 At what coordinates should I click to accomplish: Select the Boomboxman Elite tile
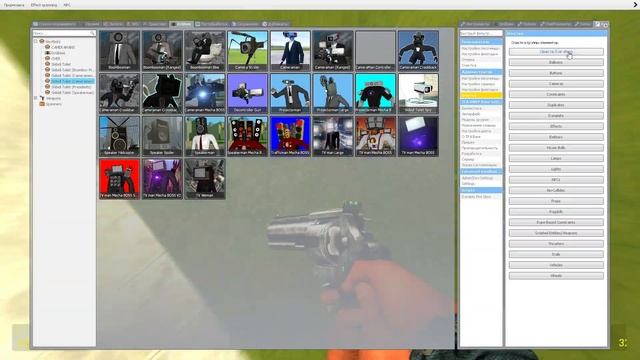pos(204,51)
